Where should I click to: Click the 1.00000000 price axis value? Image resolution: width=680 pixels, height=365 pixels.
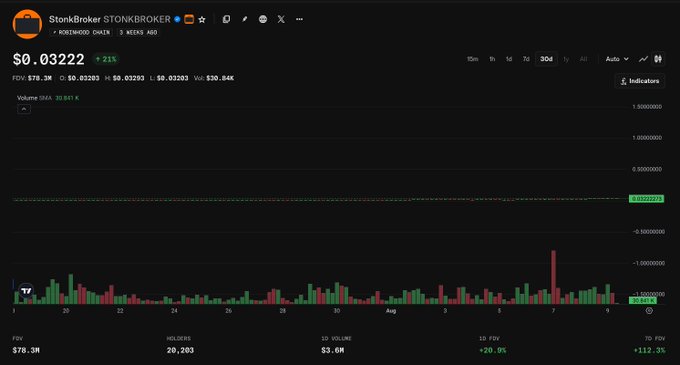[647, 138]
